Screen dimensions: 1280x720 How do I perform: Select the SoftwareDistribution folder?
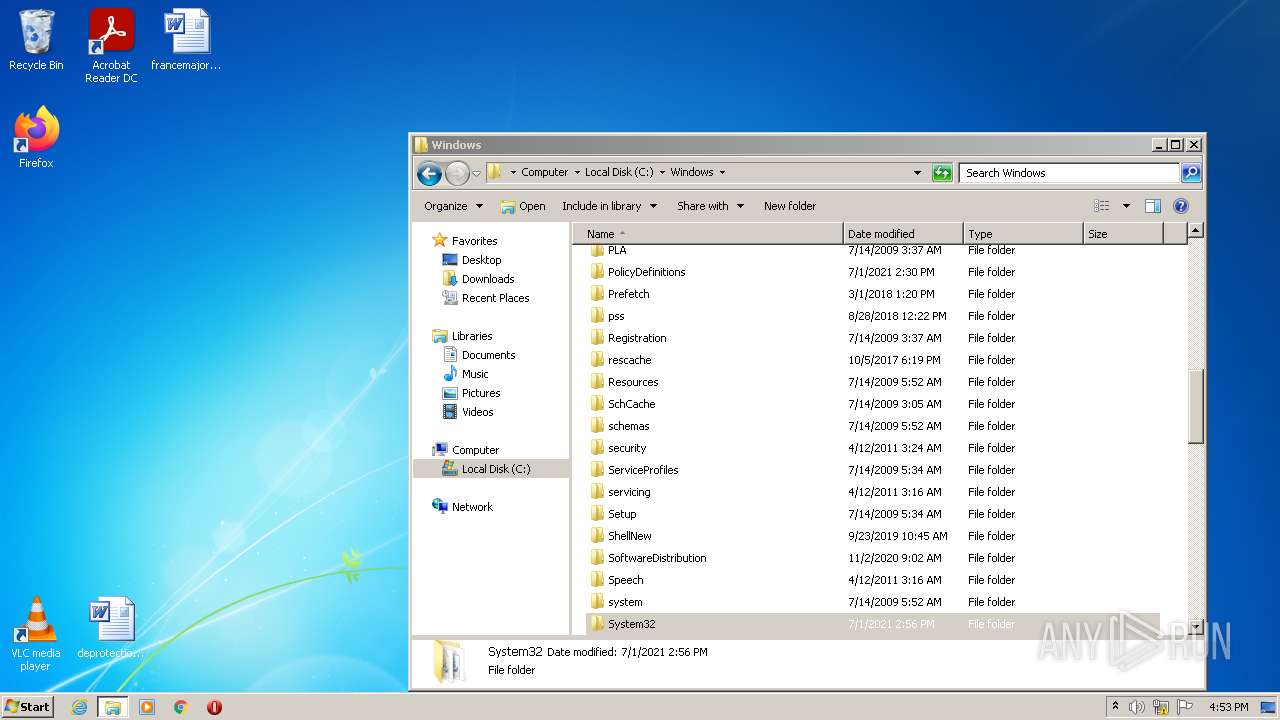click(657, 558)
